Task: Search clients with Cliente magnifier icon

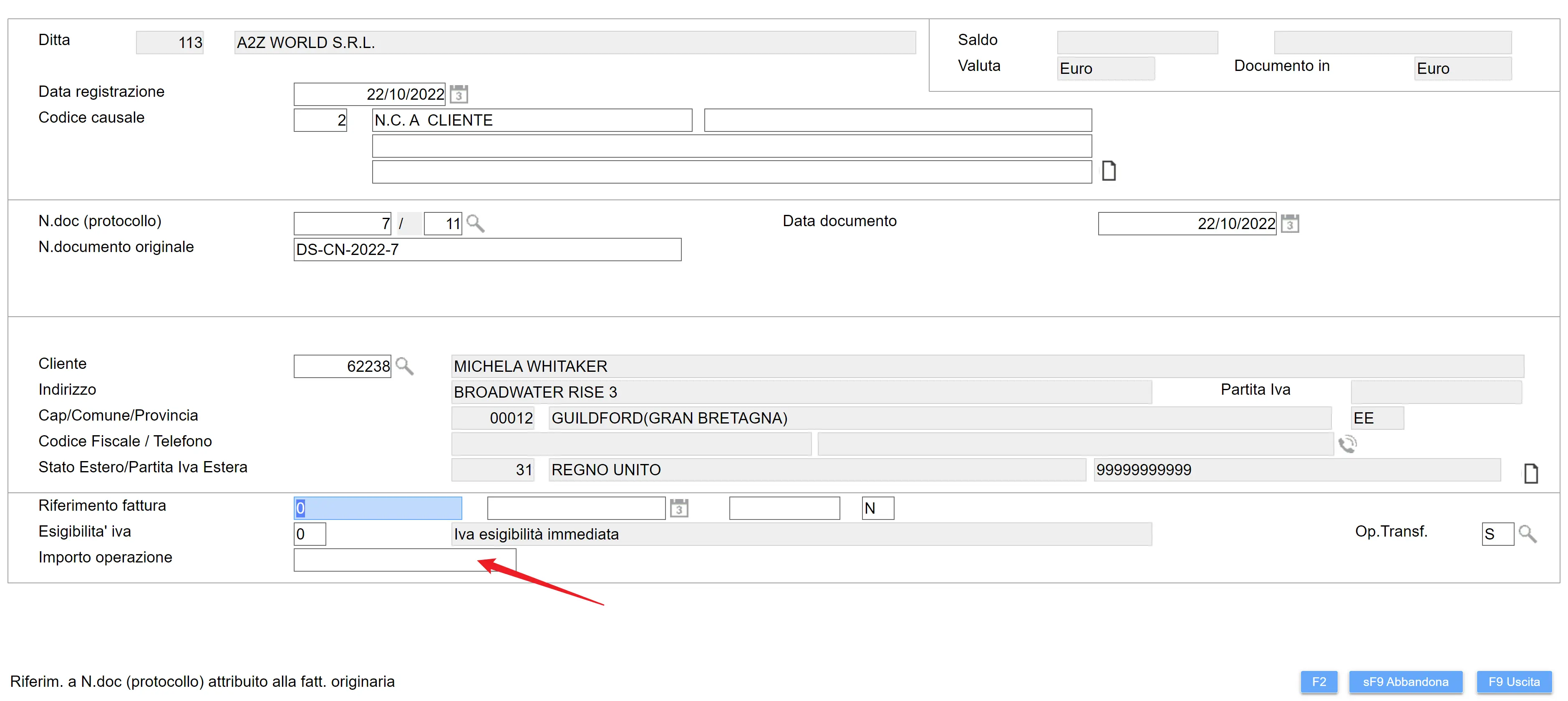Action: pyautogui.click(x=404, y=366)
